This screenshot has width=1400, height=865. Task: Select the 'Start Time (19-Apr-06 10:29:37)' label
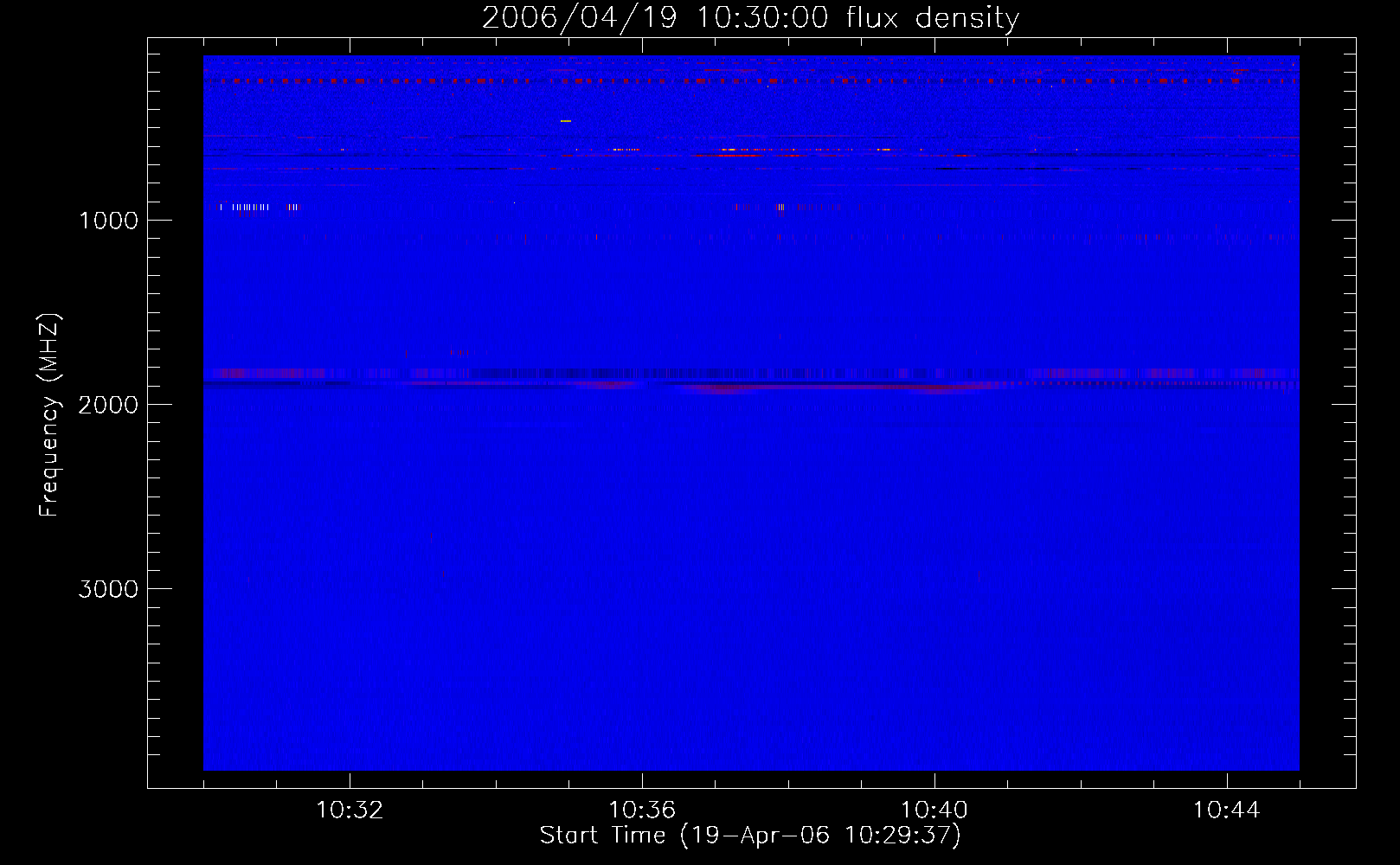tap(750, 836)
